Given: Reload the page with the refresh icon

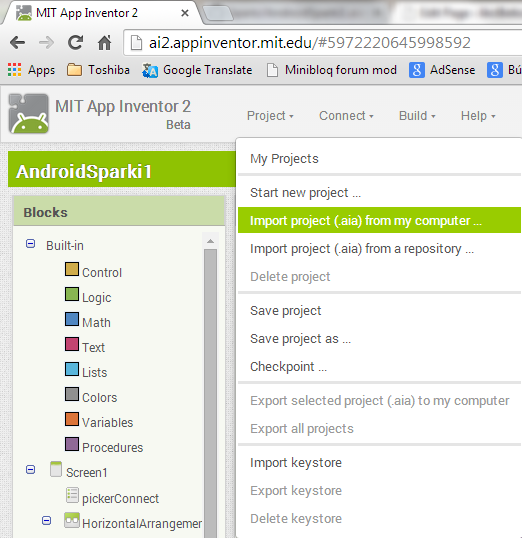Looking at the screenshot, I should [76, 43].
